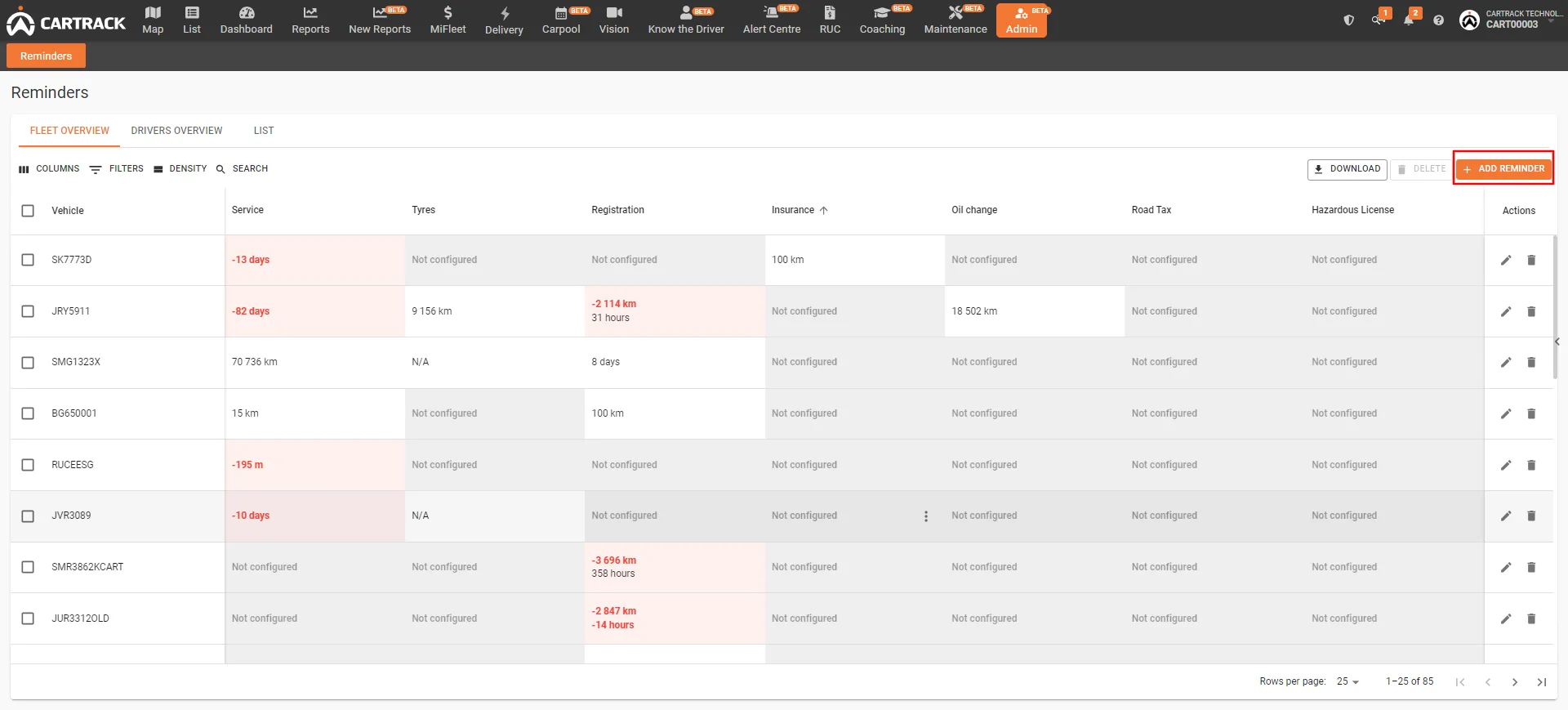The width and height of the screenshot is (1568, 710).
Task: Open the Maintenance module
Action: click(x=955, y=20)
